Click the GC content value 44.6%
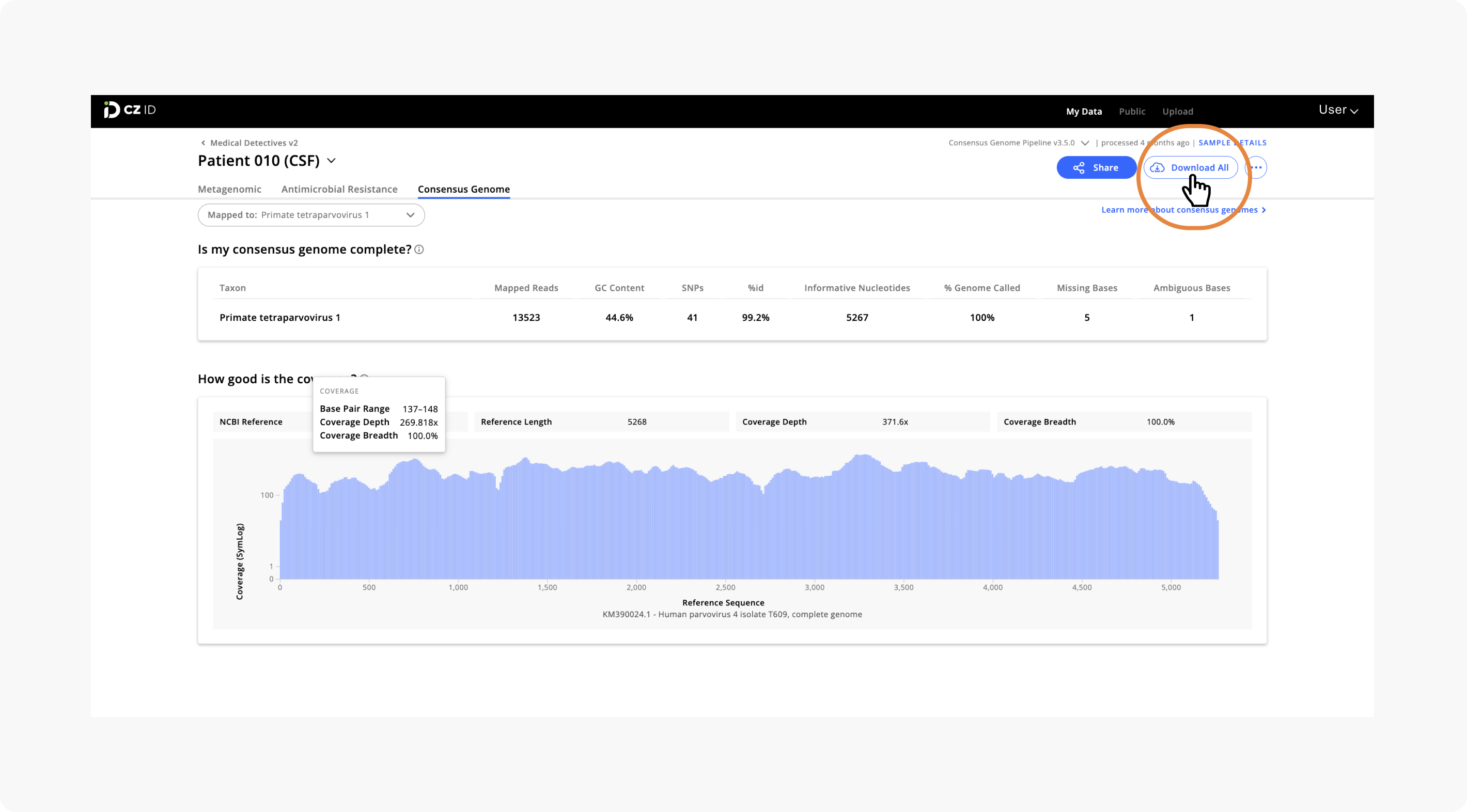 point(619,318)
